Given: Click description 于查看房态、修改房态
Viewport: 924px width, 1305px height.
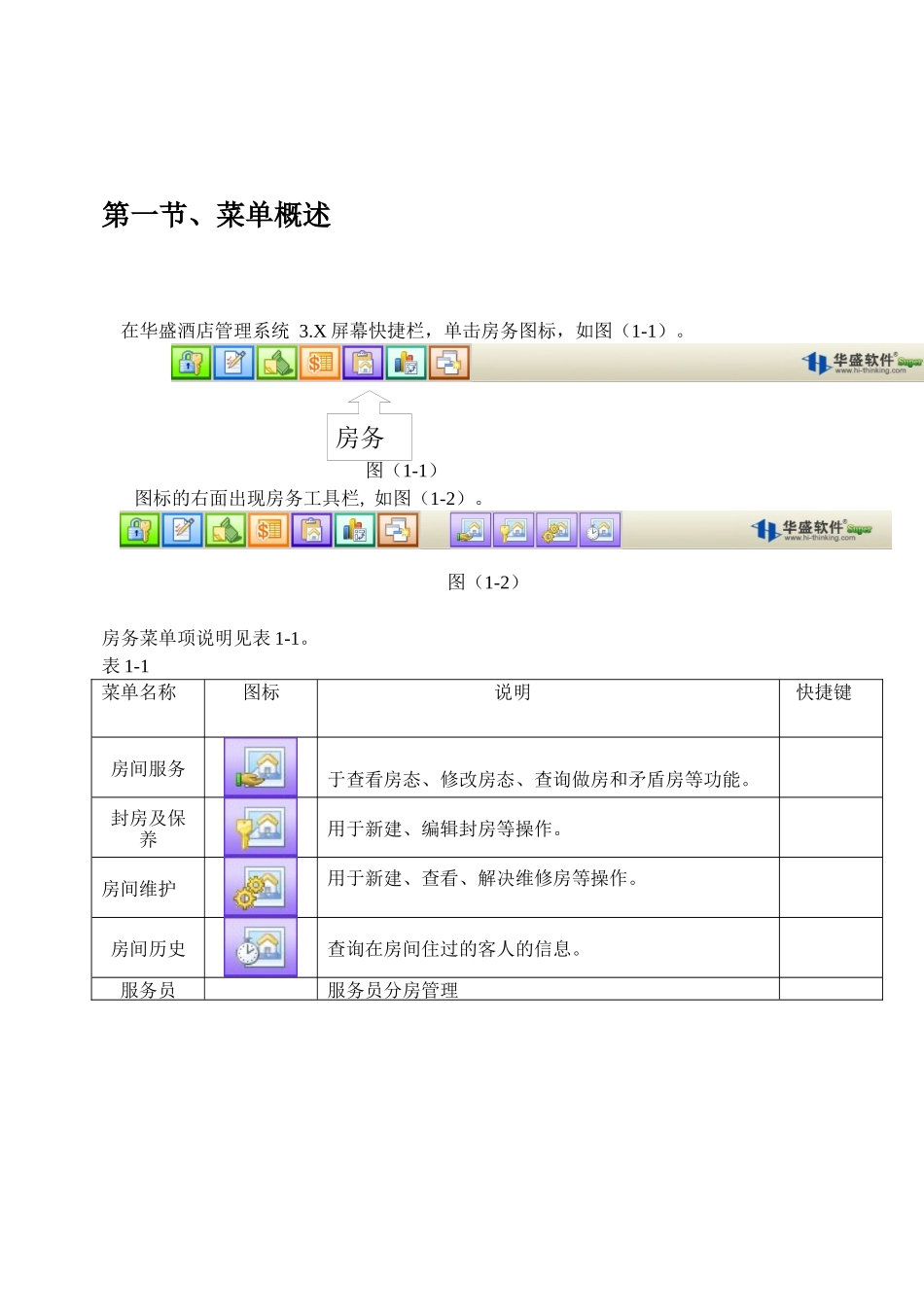Looking at the screenshot, I should [x=542, y=780].
